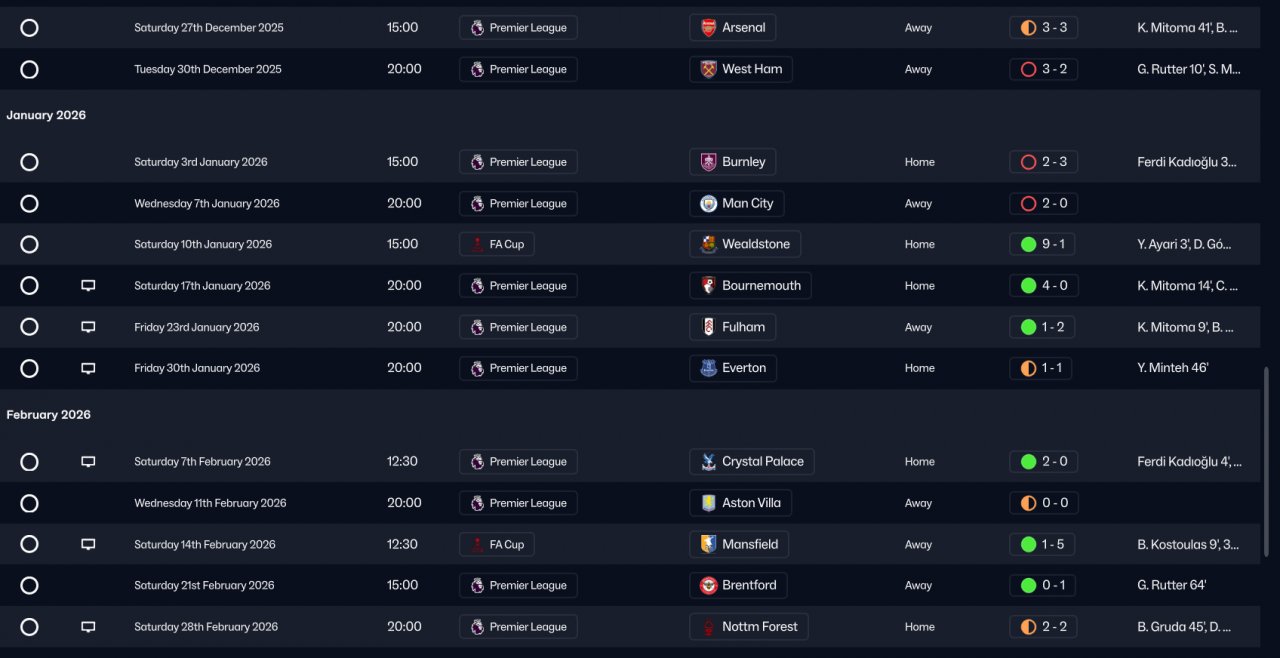Click the TV icon on the Bournemouth fixture
Image resolution: width=1280 pixels, height=658 pixels.
(x=88, y=286)
